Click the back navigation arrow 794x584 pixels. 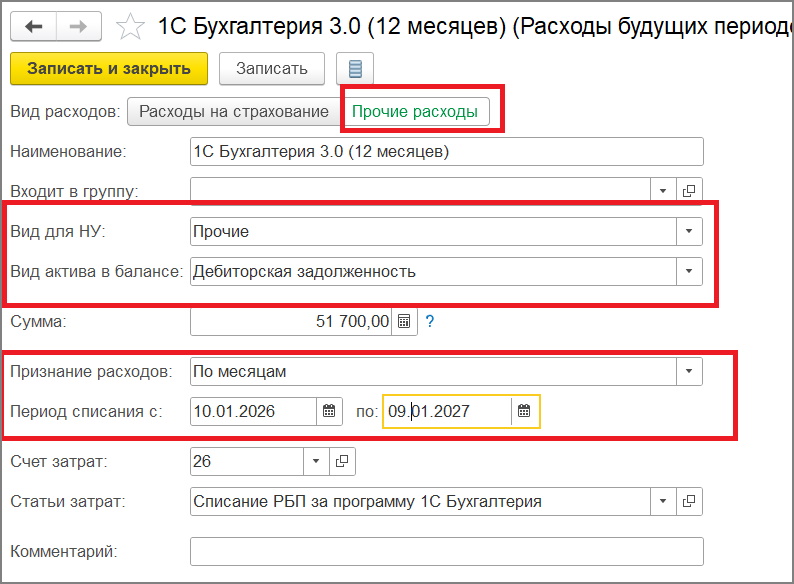34,26
